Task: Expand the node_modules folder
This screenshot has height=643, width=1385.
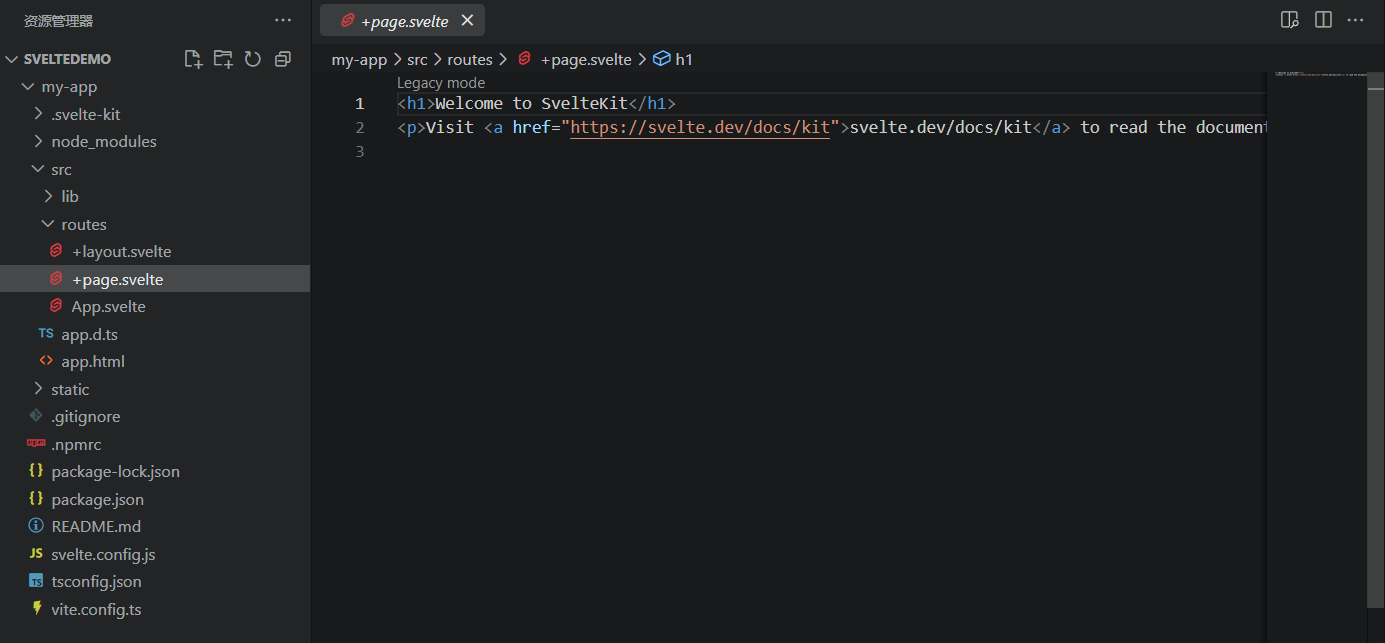Action: [x=104, y=142]
